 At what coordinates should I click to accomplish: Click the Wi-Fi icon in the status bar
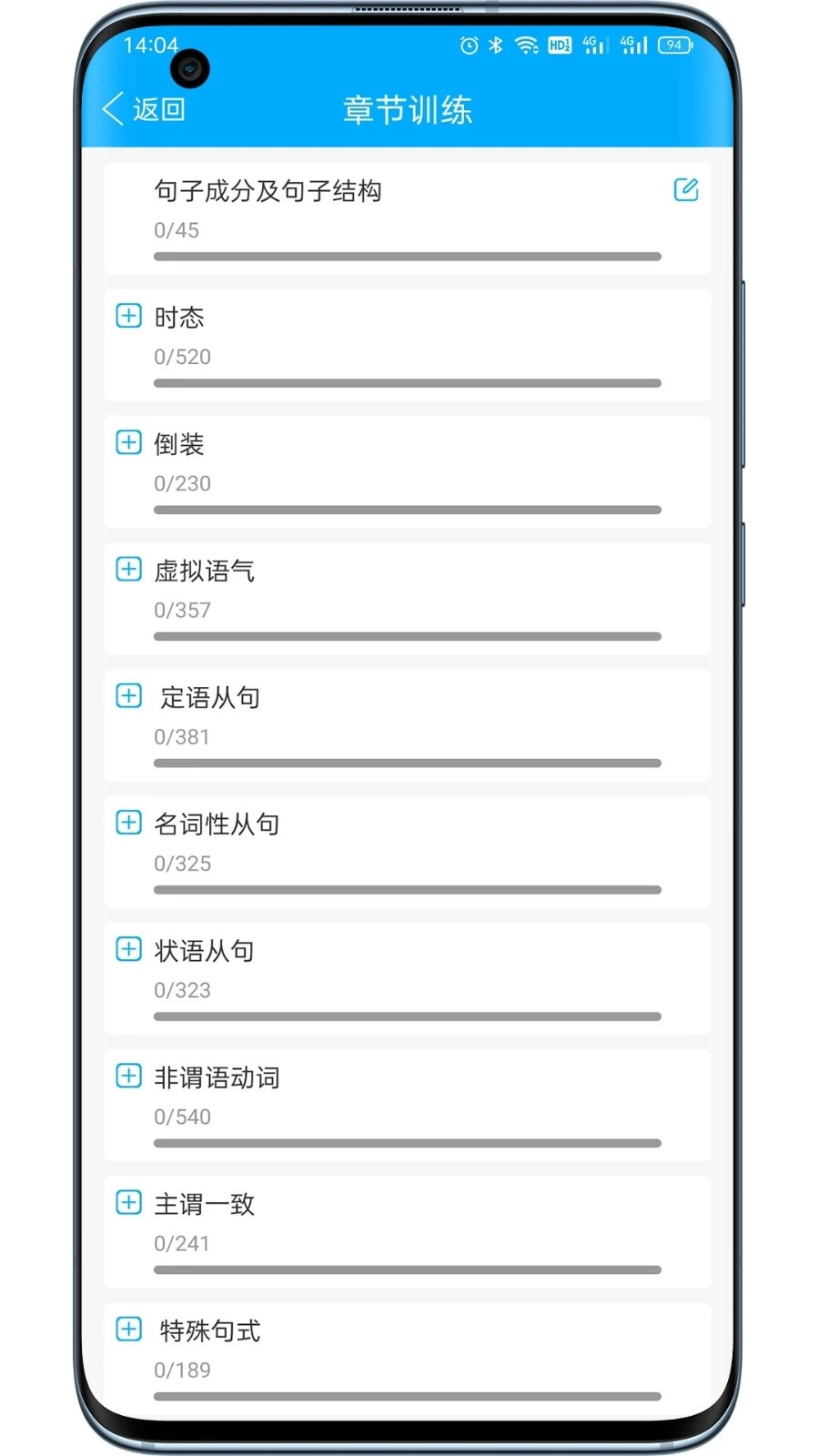tap(528, 44)
